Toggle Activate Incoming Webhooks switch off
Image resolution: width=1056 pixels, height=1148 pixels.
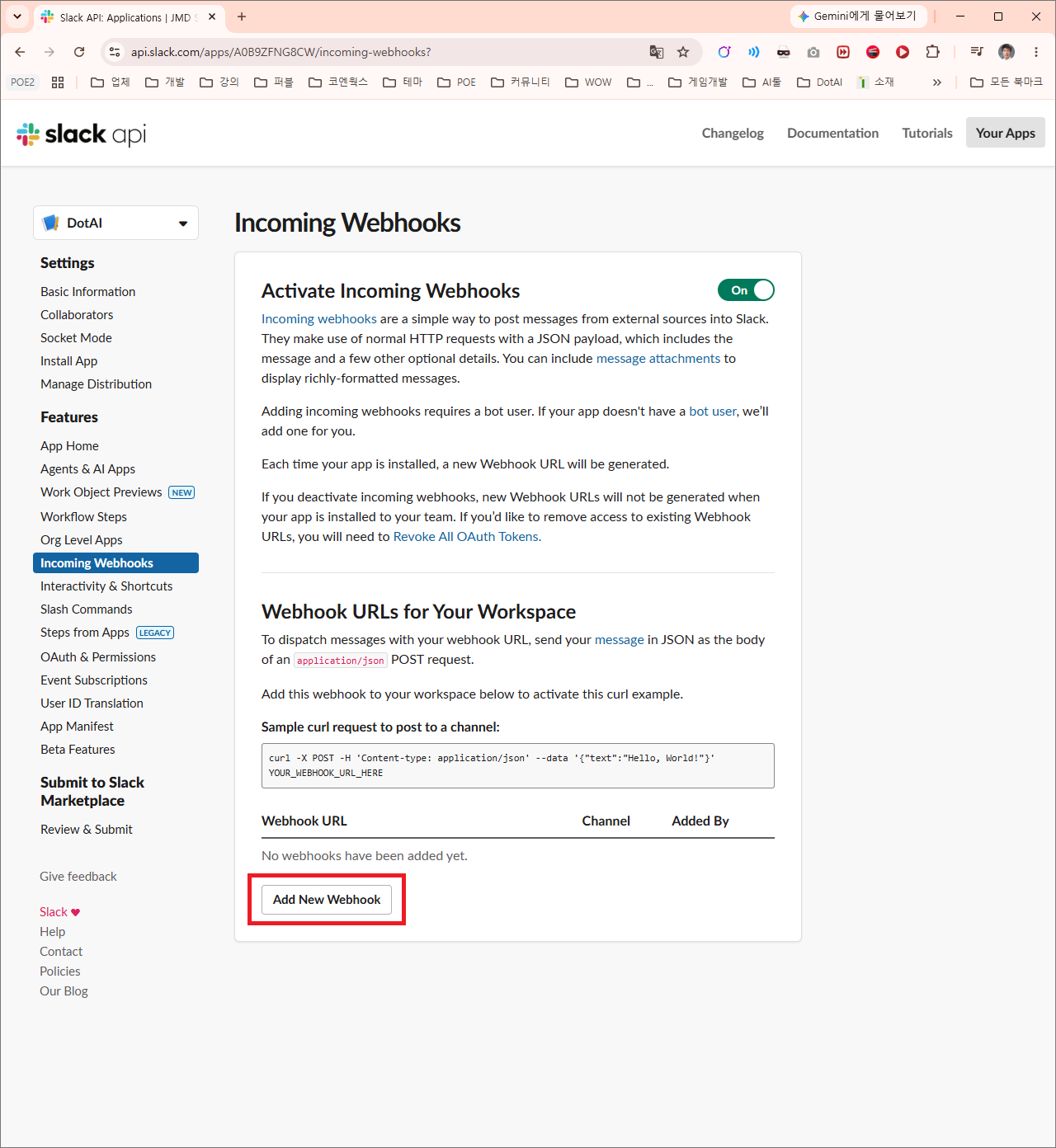(x=746, y=290)
